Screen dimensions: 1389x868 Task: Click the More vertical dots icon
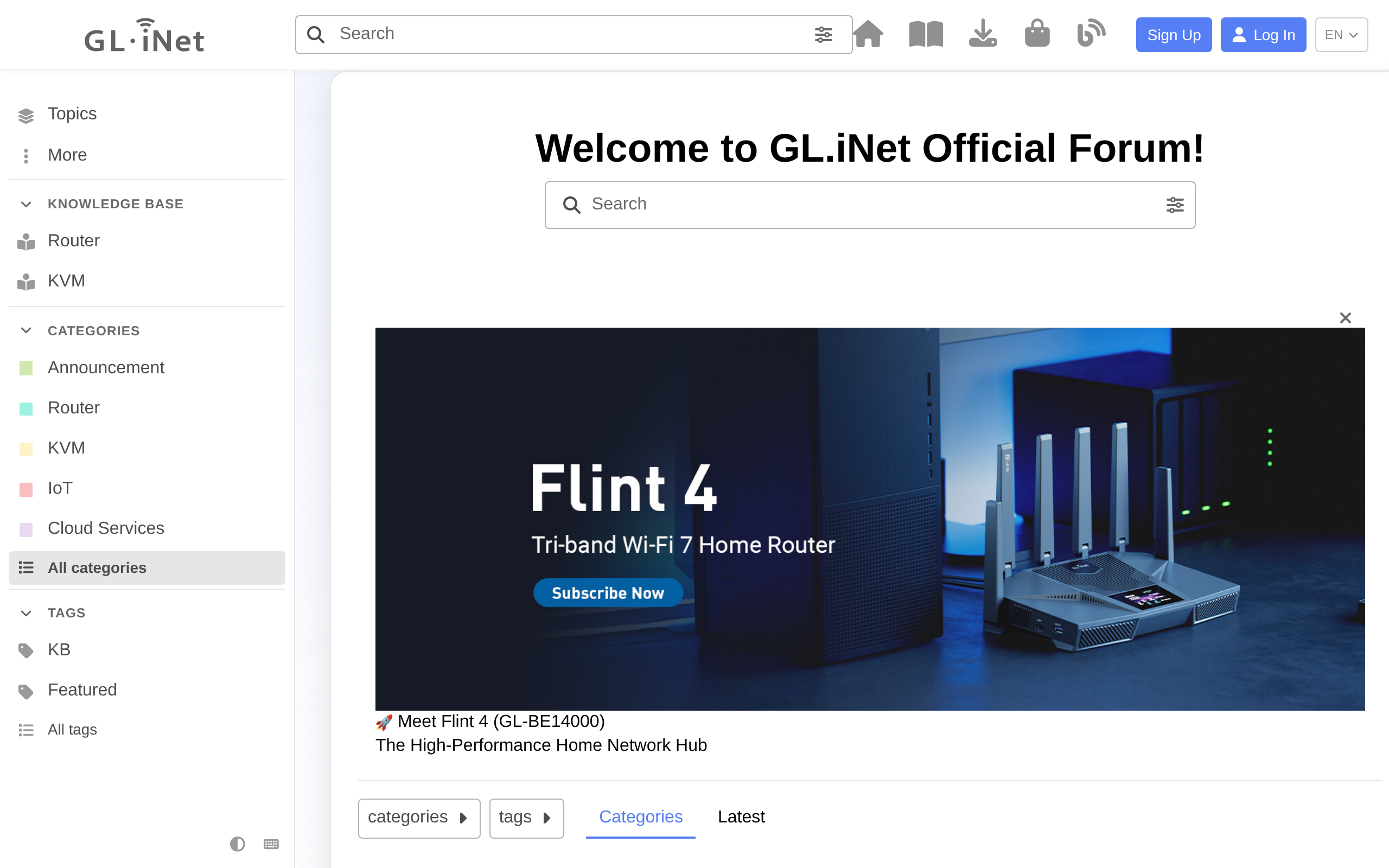[x=26, y=156]
